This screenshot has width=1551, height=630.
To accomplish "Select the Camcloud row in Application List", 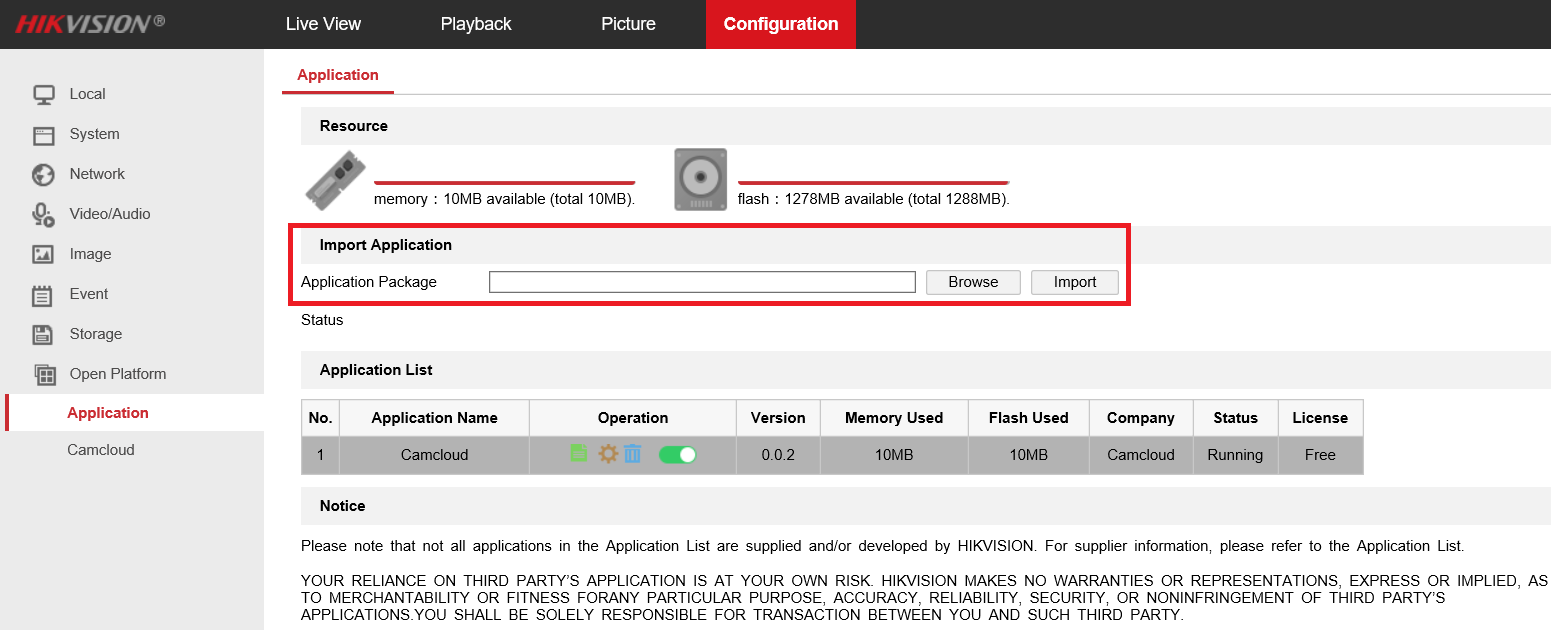I will [x=832, y=455].
